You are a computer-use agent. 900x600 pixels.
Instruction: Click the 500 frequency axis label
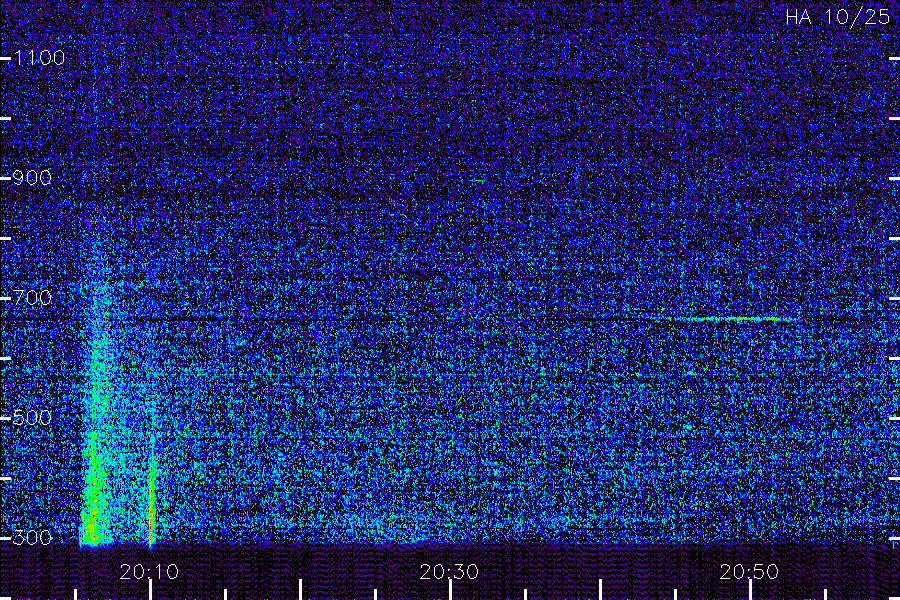32,417
